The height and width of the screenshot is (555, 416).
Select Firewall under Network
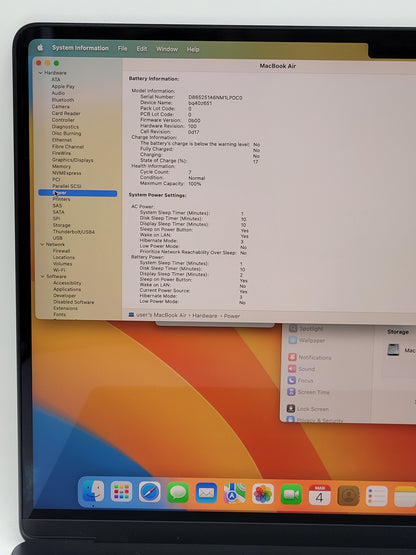click(61, 251)
